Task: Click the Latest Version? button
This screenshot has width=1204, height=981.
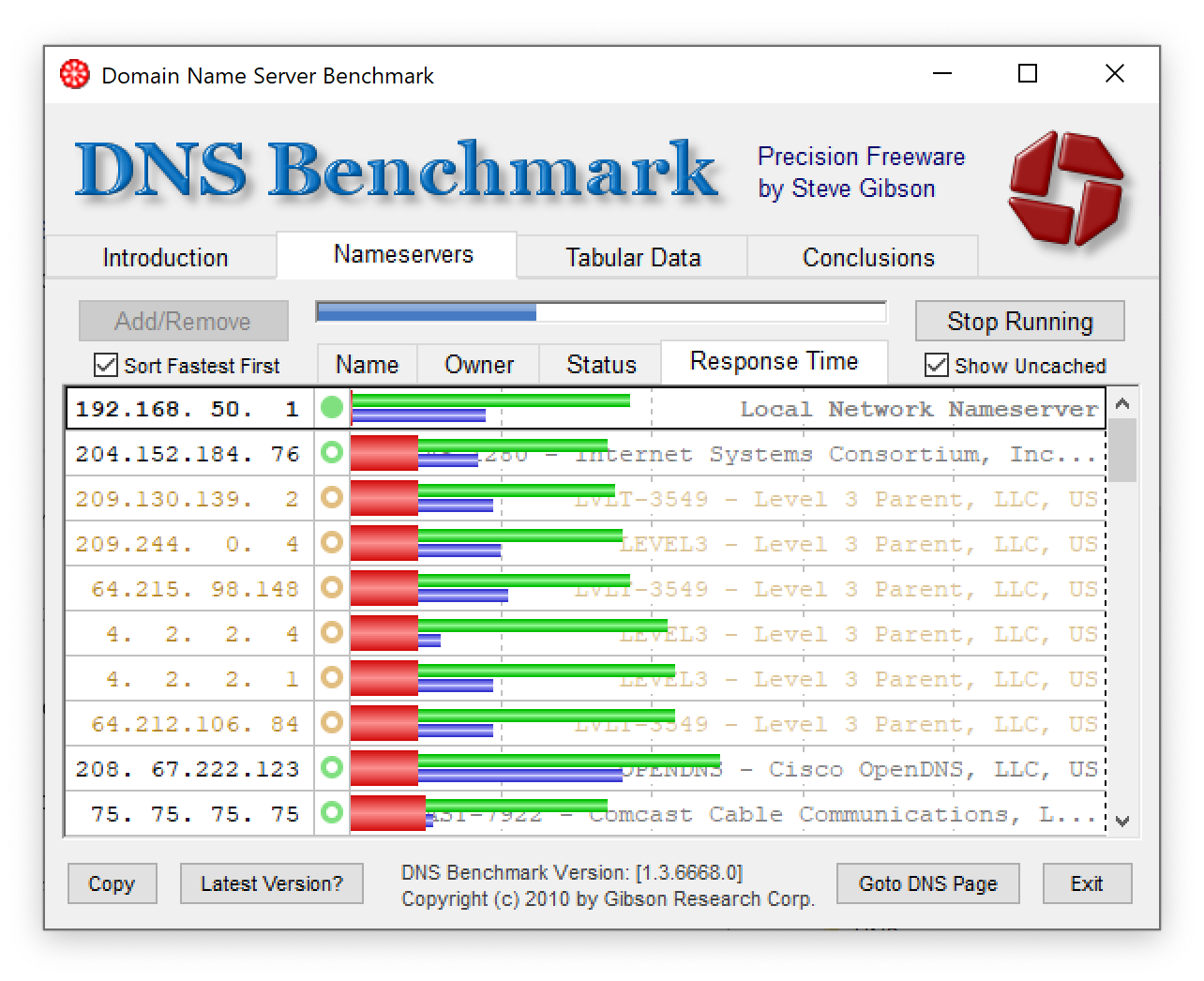Action: (x=272, y=883)
